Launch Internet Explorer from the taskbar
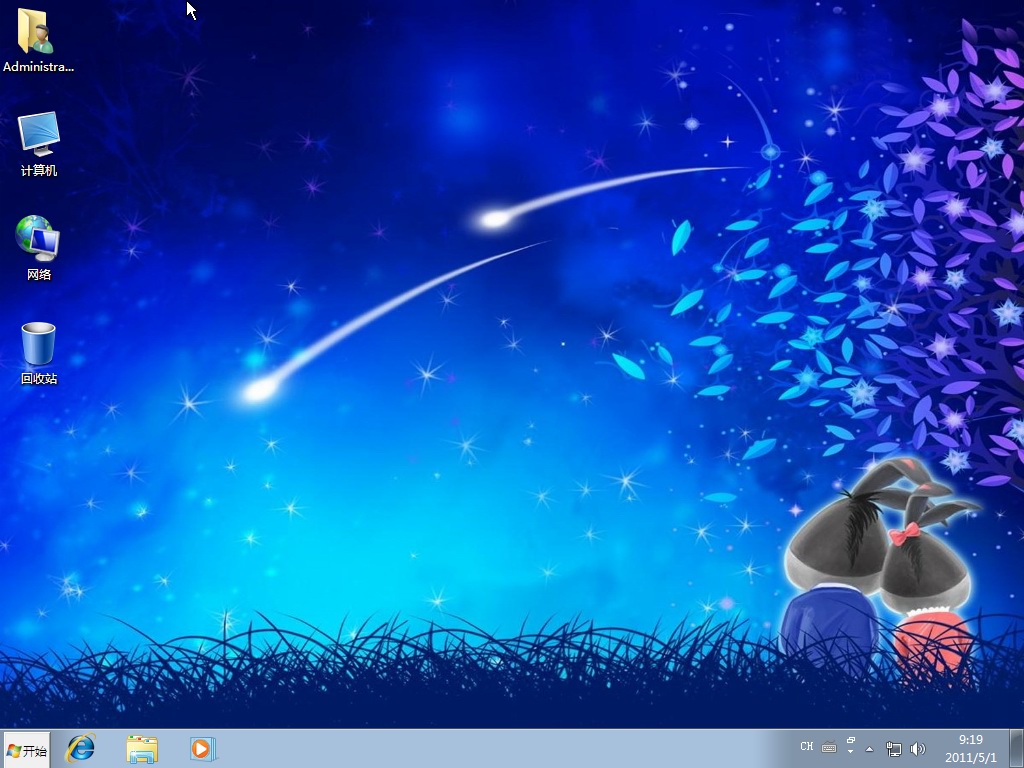The image size is (1024, 768). 80,749
